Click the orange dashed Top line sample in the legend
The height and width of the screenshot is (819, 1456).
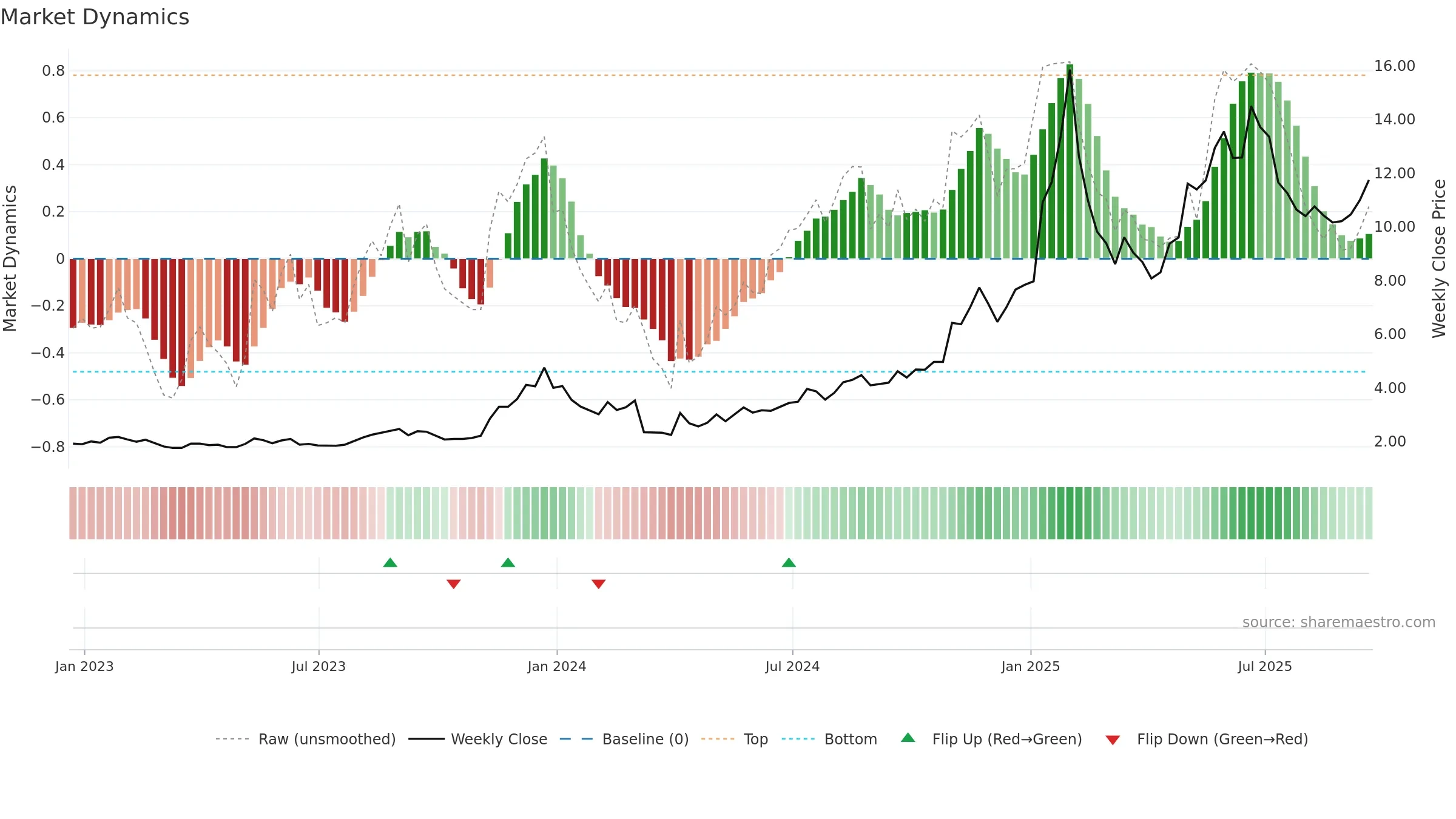718,739
